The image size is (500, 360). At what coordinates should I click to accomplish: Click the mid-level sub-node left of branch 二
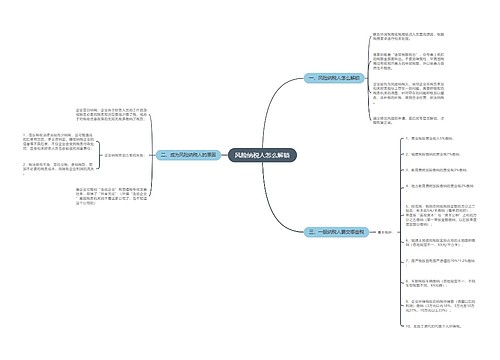(x=124, y=155)
